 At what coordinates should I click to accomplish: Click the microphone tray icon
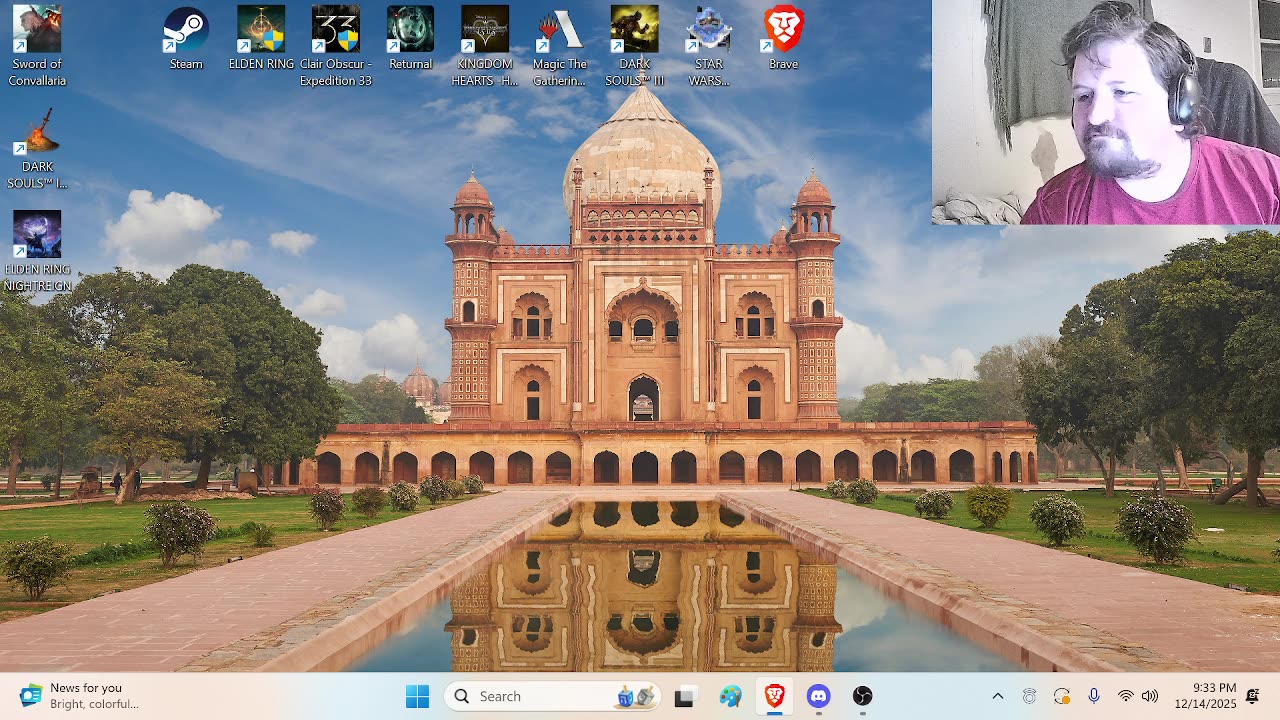(x=1093, y=696)
